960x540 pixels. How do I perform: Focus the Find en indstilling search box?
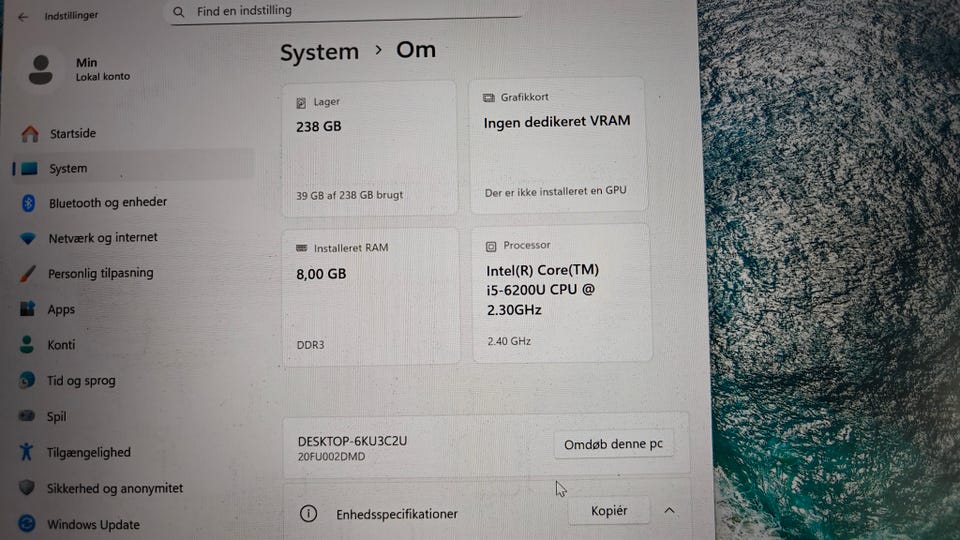(x=346, y=11)
